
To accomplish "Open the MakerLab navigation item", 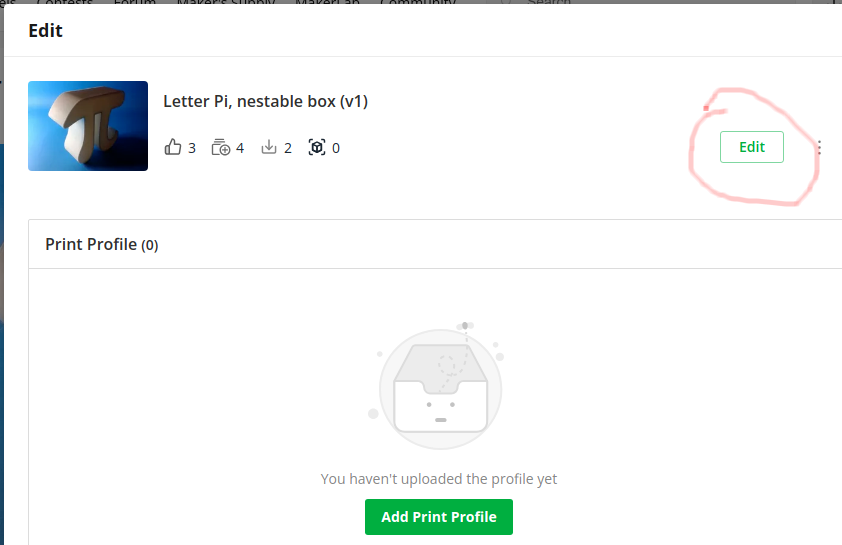I will click(x=327, y=2).
